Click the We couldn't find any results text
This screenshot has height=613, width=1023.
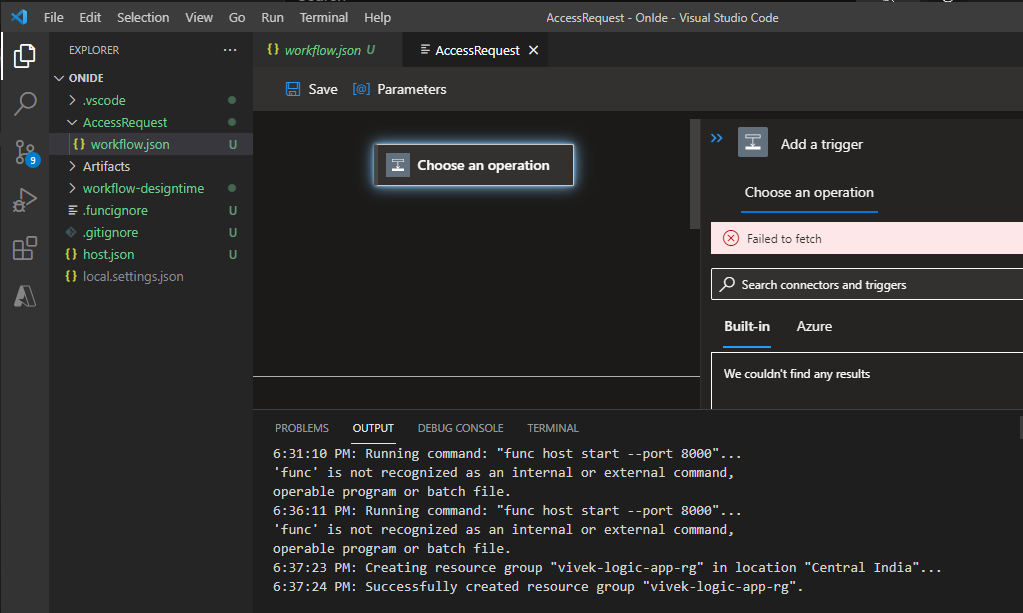[x=797, y=374]
